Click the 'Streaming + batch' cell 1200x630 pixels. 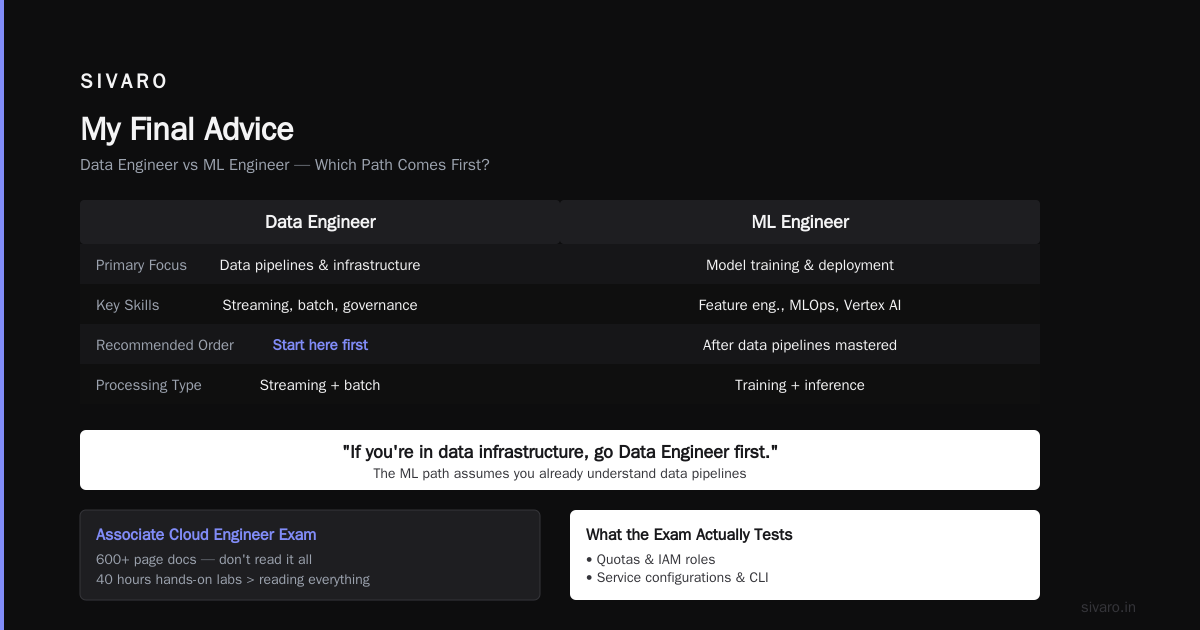click(320, 385)
